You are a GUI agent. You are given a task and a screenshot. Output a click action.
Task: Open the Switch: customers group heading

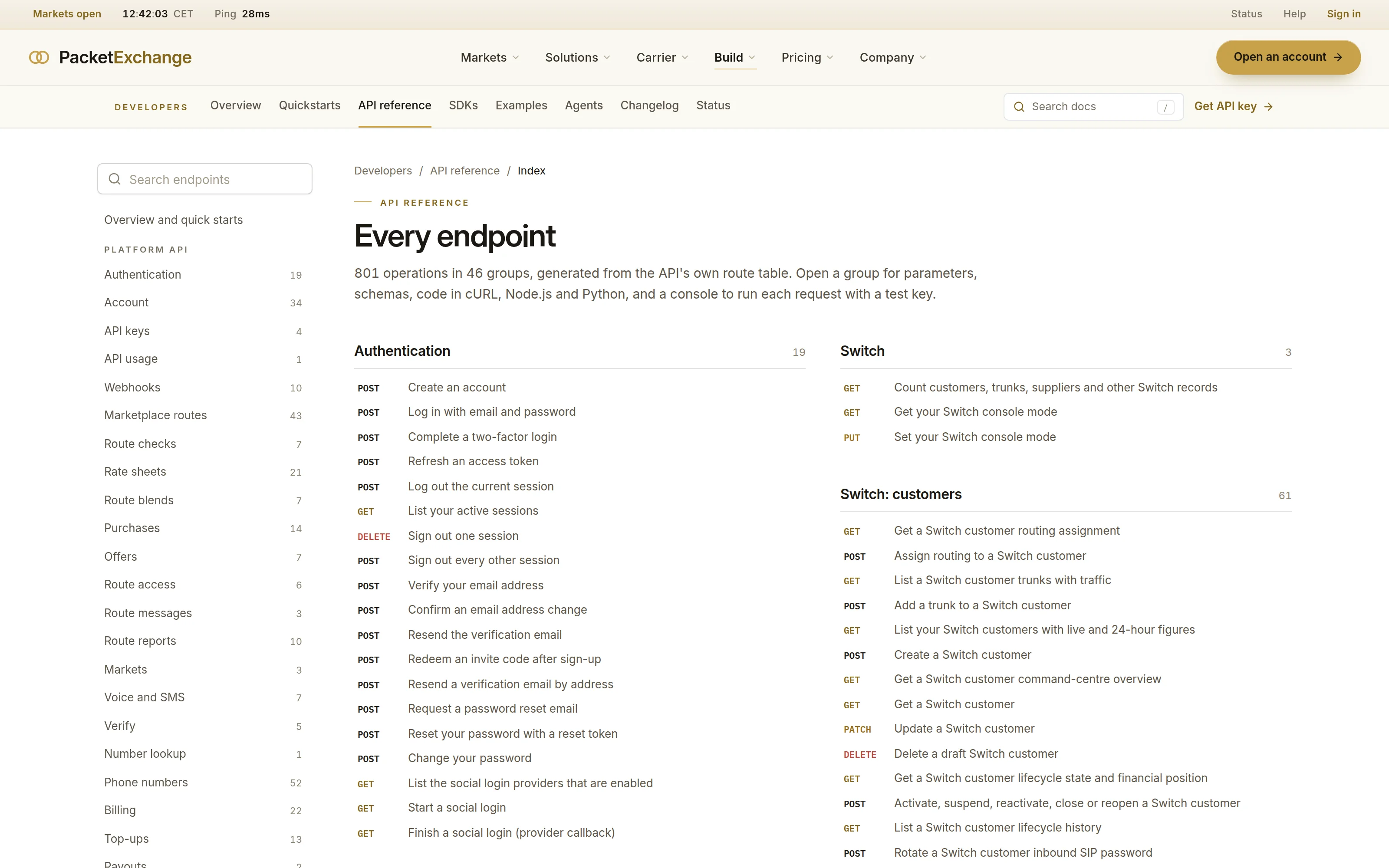click(x=901, y=495)
